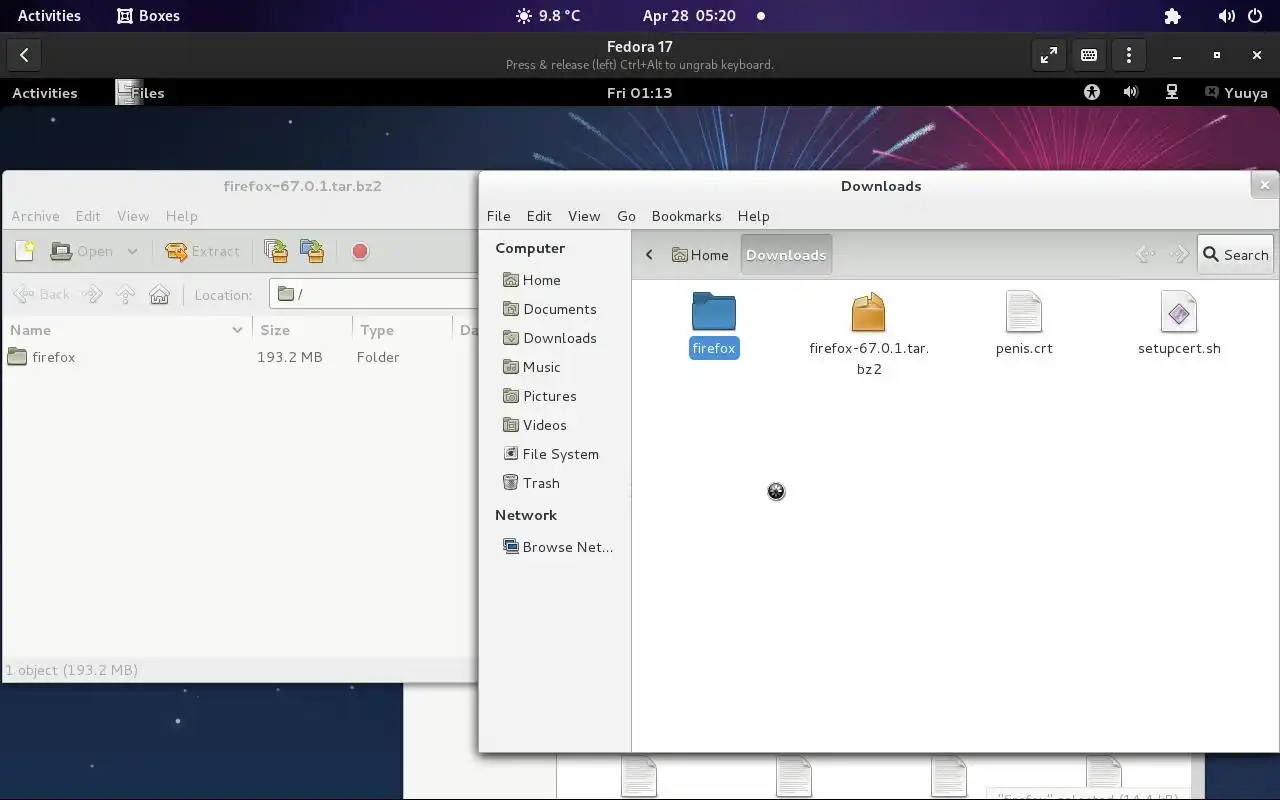Open Trash in the sidebar

coord(555,483)
